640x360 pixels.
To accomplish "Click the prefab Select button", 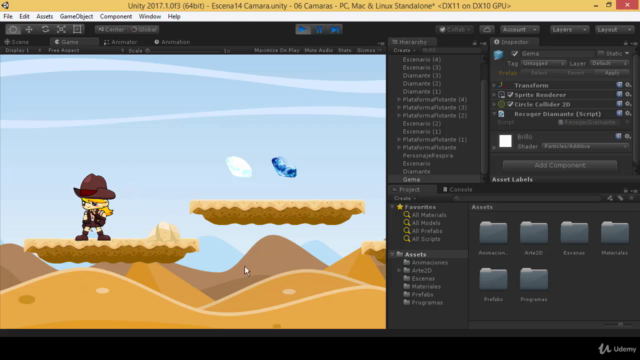I will [x=538, y=73].
